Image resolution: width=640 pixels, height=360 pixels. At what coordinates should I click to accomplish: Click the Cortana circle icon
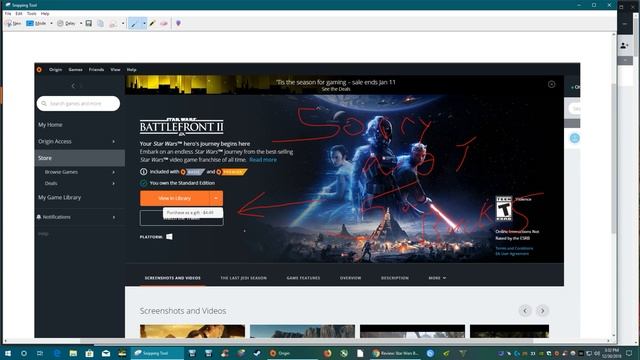click(x=24, y=353)
